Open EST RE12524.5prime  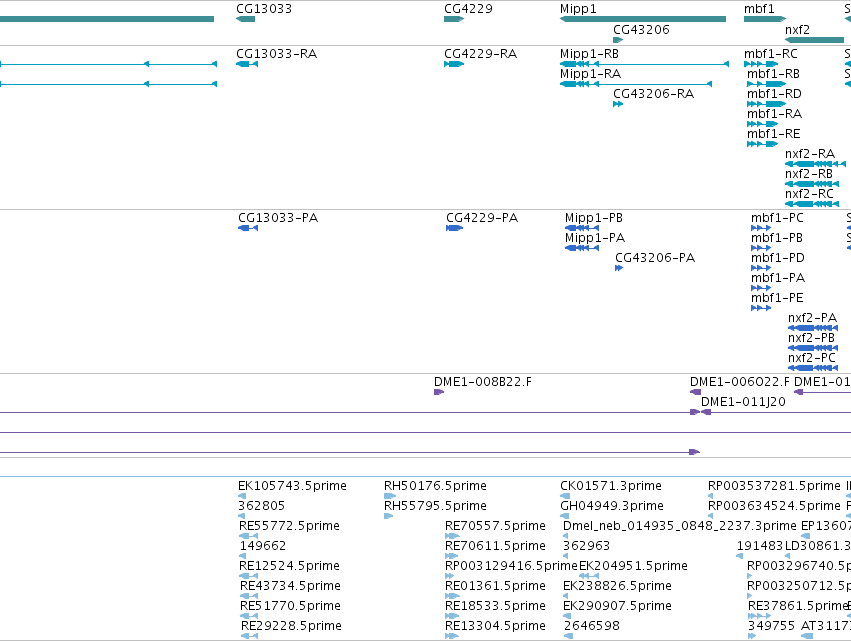tap(289, 566)
